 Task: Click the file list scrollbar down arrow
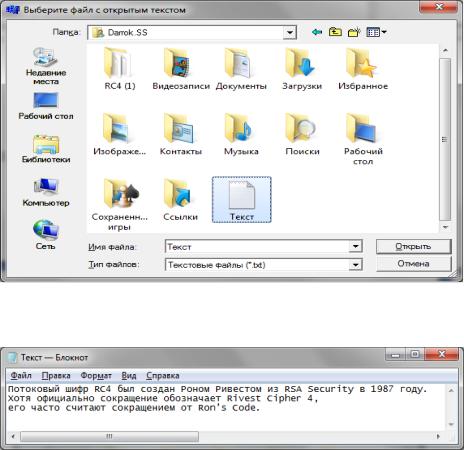click(445, 227)
